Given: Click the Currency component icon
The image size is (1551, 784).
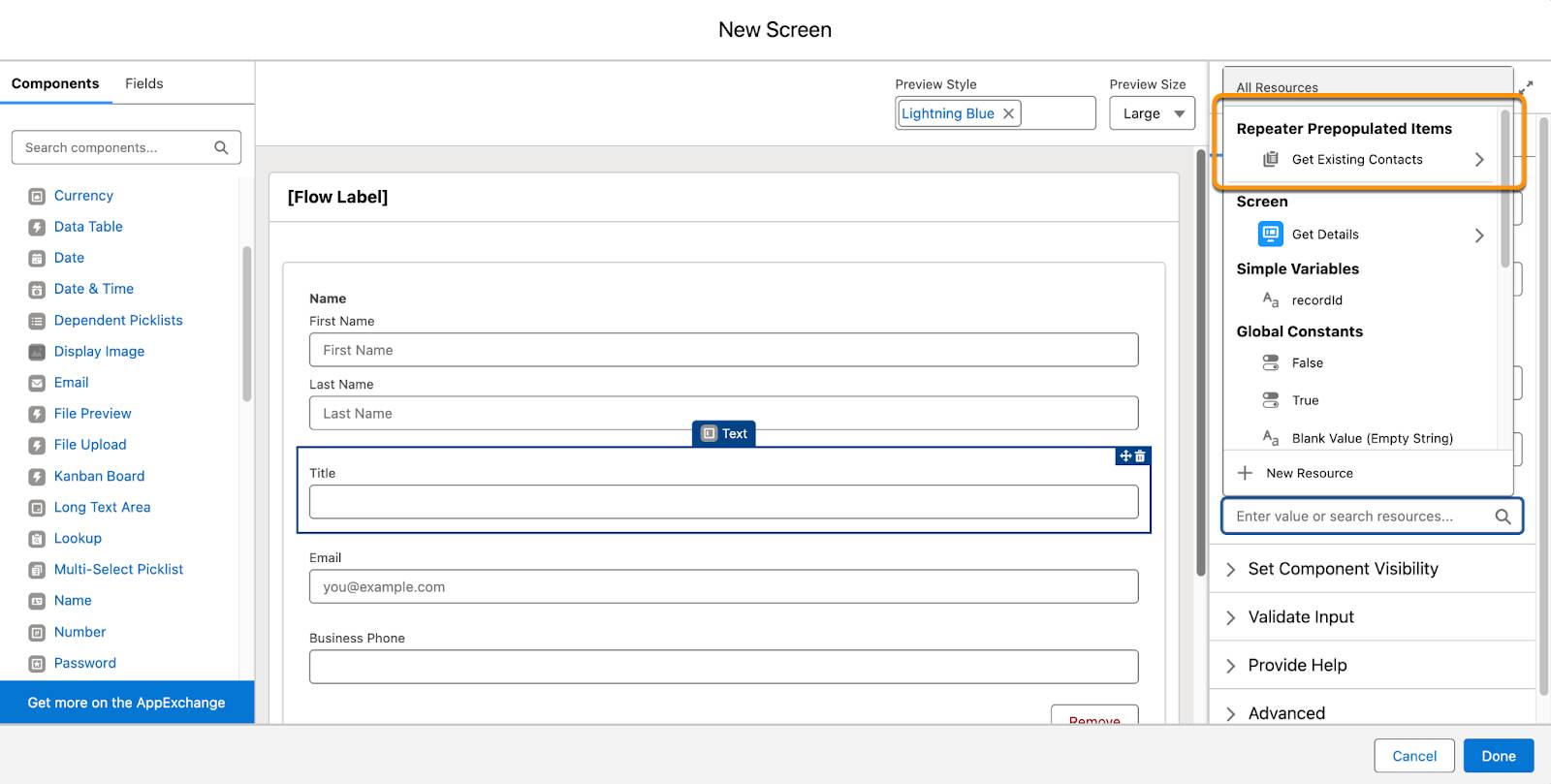Looking at the screenshot, I should [37, 197].
